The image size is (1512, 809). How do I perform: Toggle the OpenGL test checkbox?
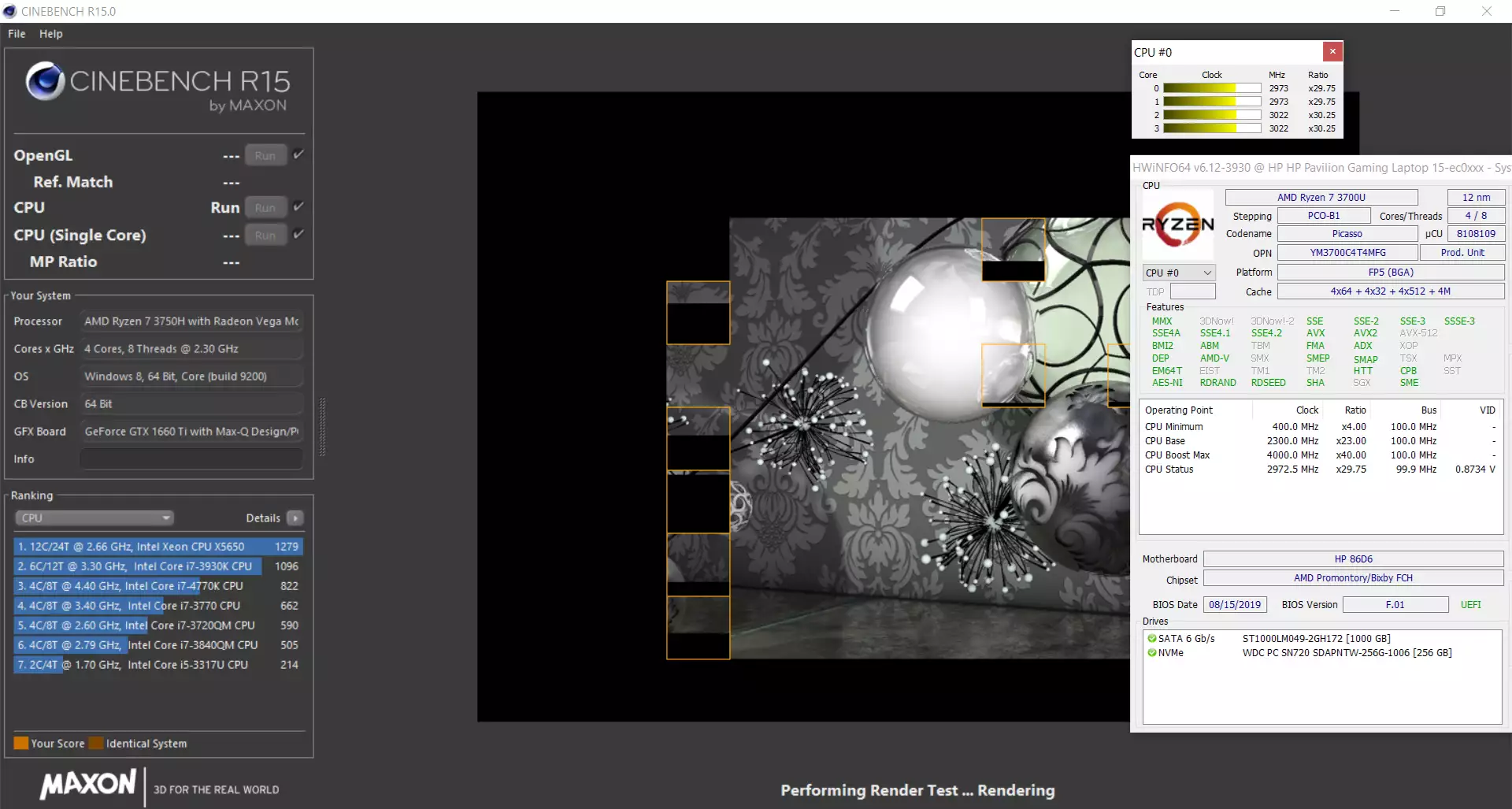(x=298, y=154)
